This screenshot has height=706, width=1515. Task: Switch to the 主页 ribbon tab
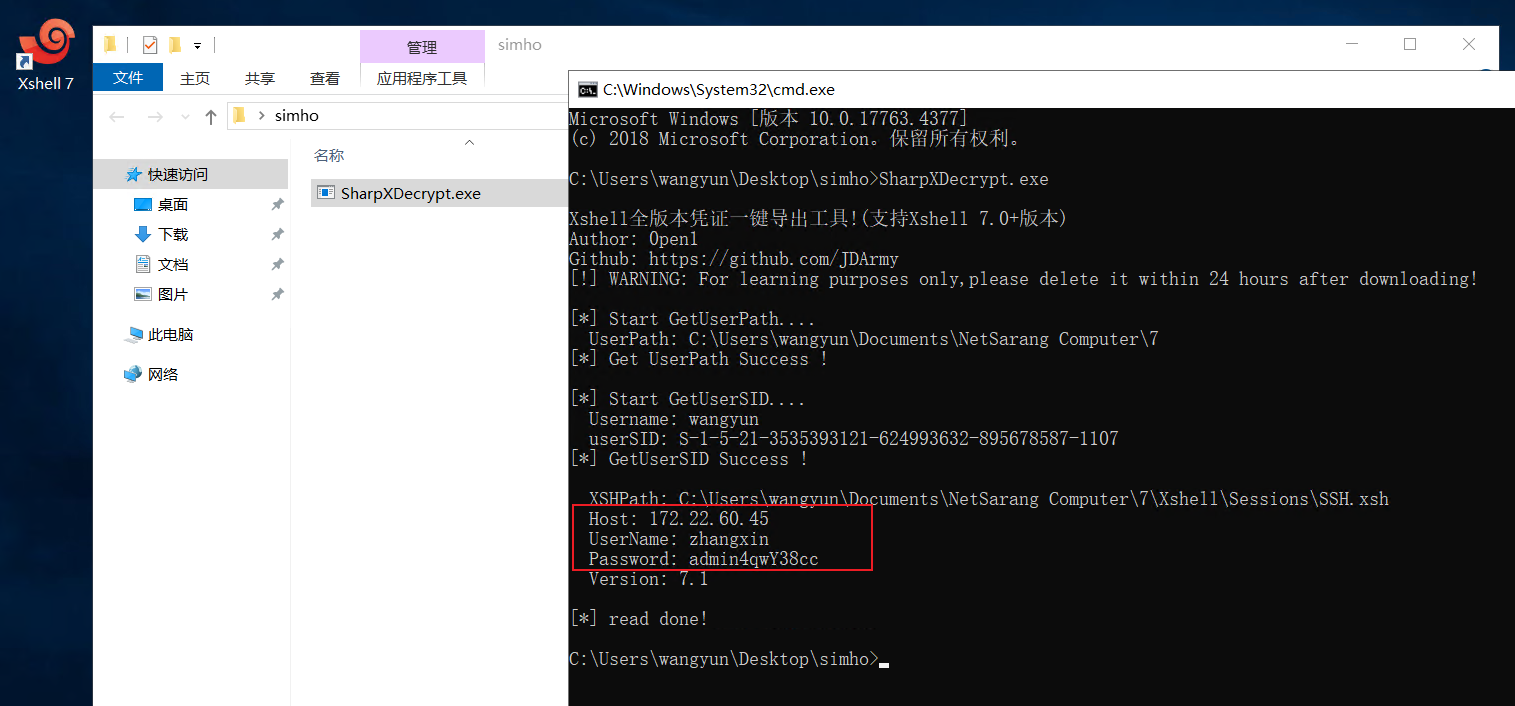pyautogui.click(x=195, y=78)
